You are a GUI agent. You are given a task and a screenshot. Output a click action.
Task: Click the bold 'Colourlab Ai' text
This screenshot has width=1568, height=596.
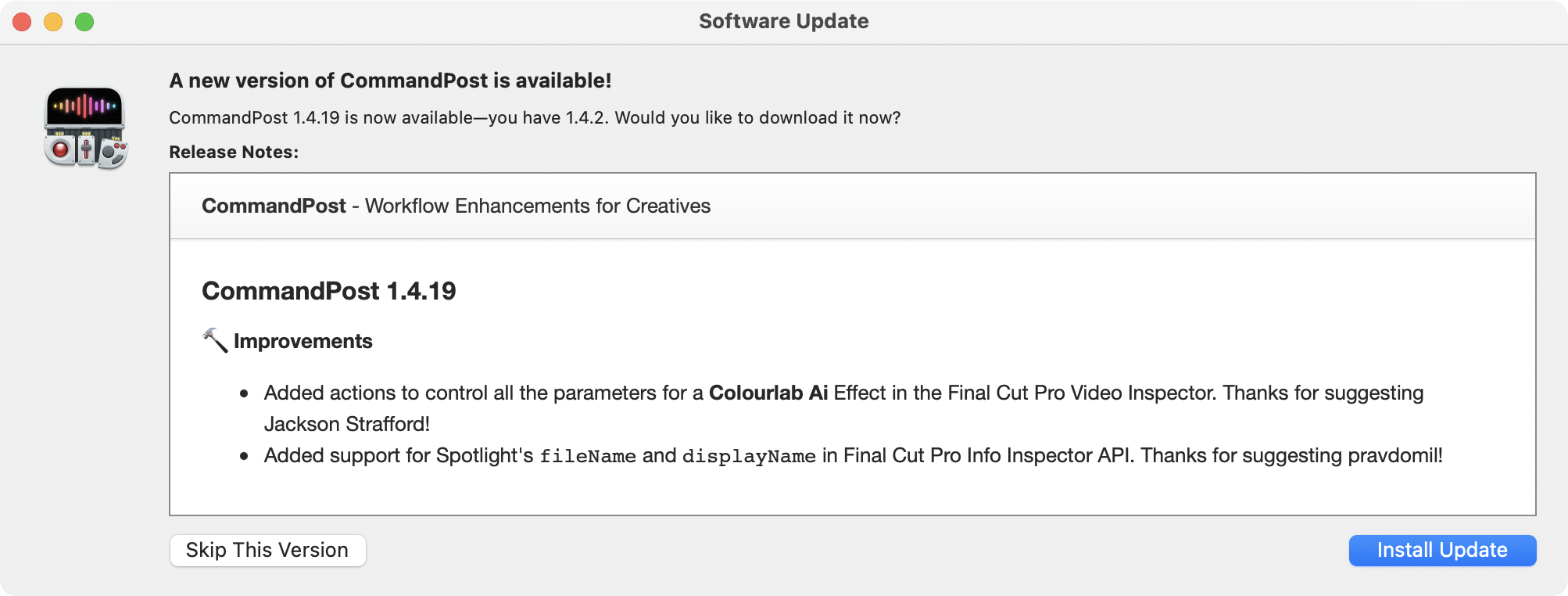coord(768,393)
